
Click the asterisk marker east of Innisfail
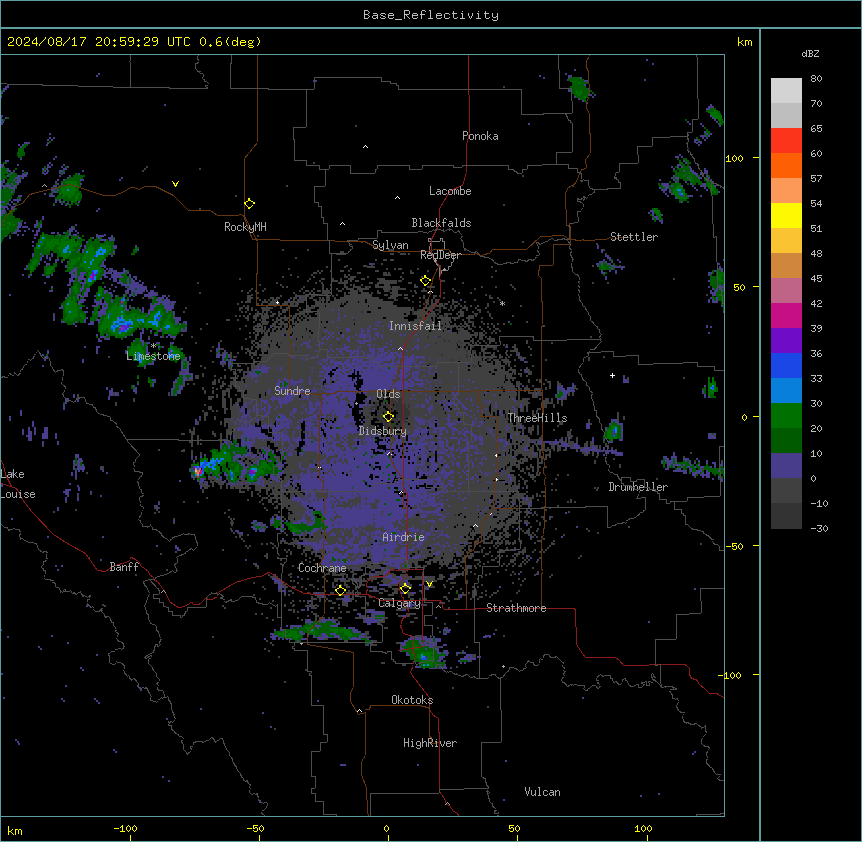tap(502, 303)
